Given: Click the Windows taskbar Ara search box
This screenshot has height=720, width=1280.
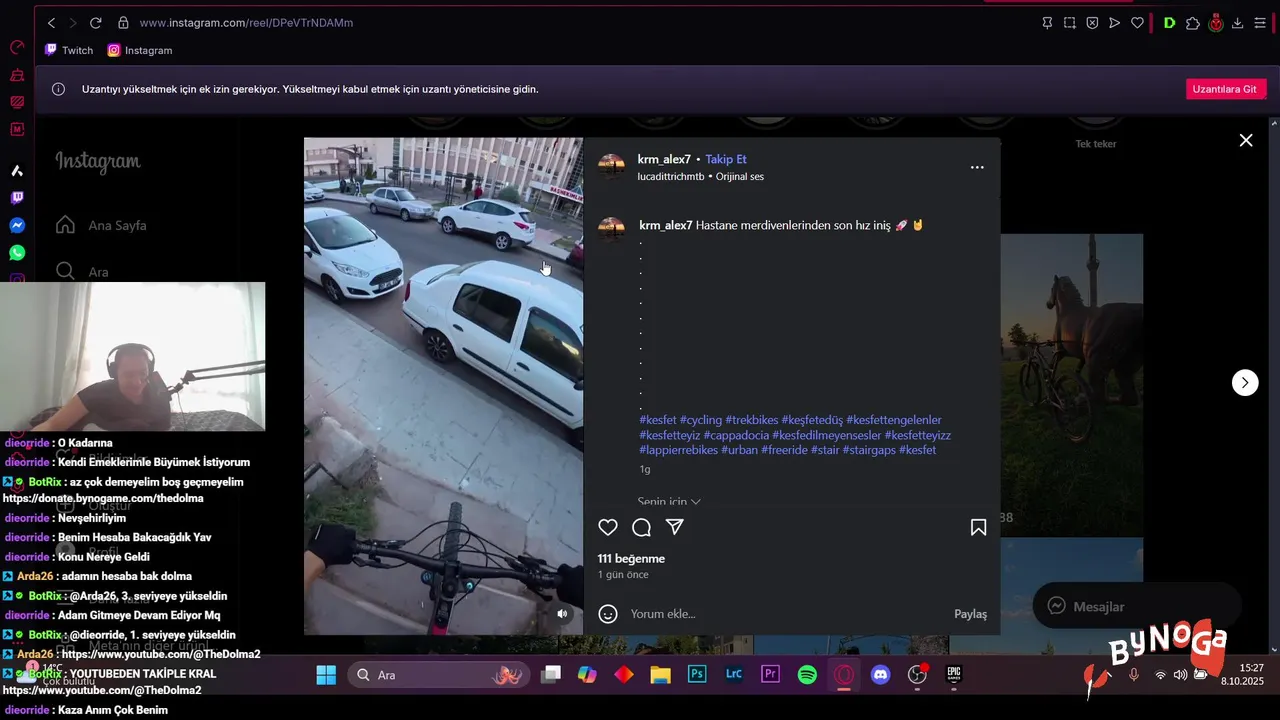Looking at the screenshot, I should point(438,675).
